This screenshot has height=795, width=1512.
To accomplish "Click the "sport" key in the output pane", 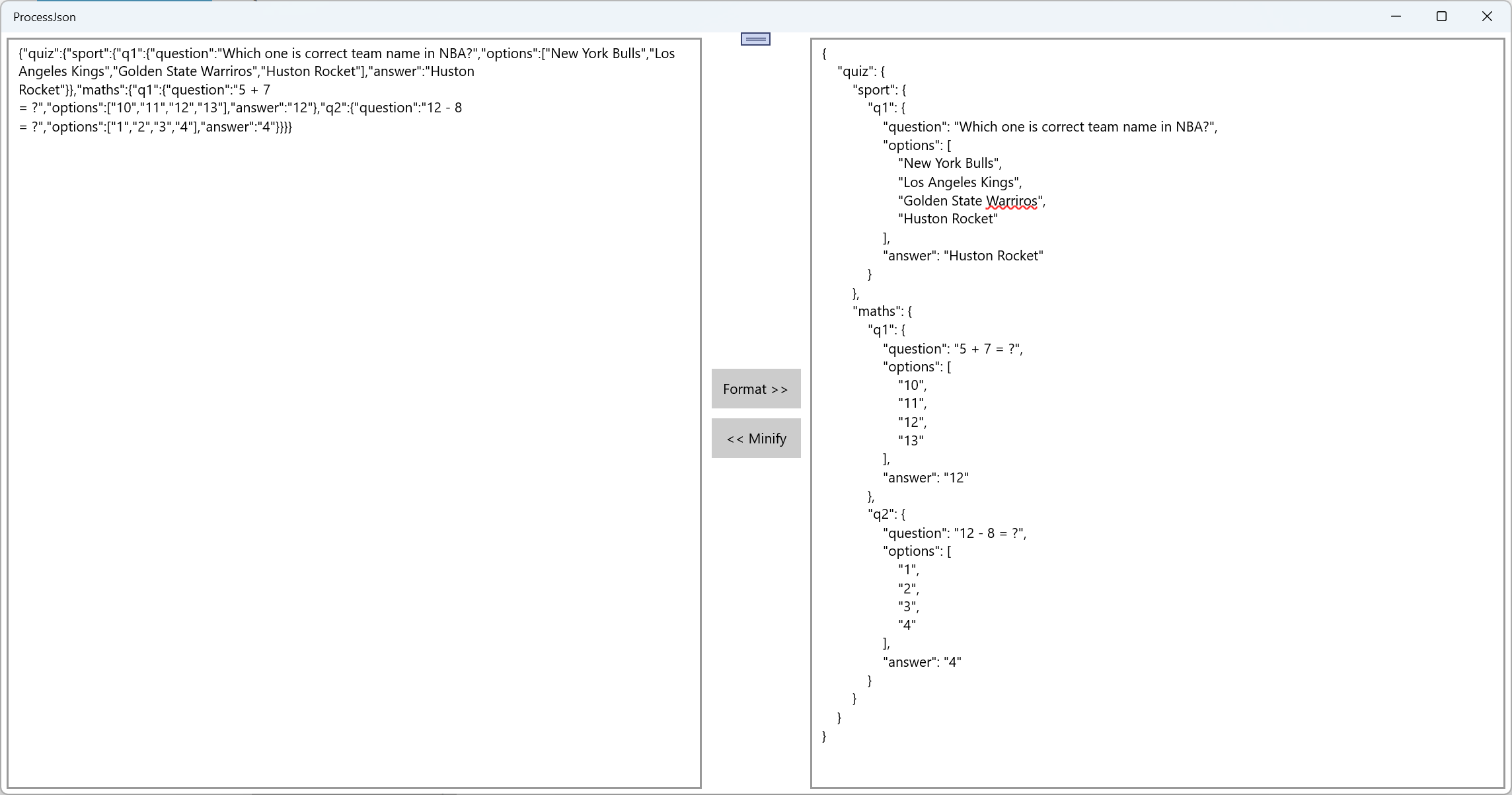I will [x=872, y=89].
